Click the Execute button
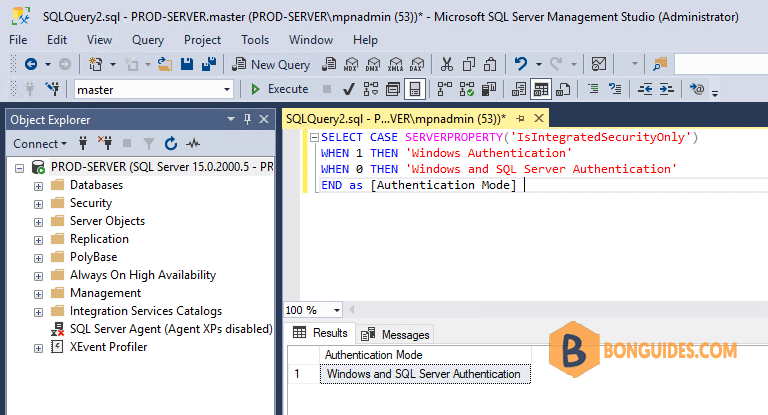 (279, 89)
